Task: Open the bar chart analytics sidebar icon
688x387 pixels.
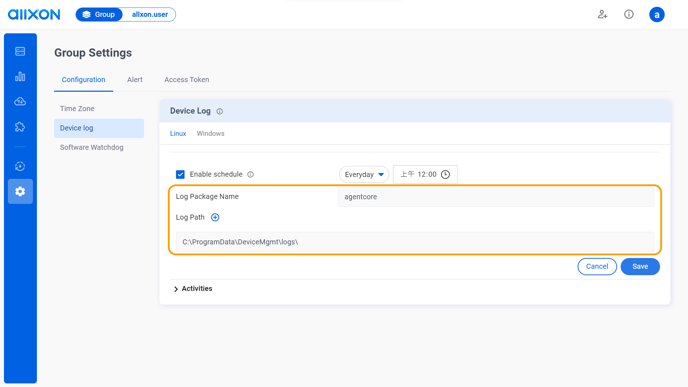Action: coord(20,76)
